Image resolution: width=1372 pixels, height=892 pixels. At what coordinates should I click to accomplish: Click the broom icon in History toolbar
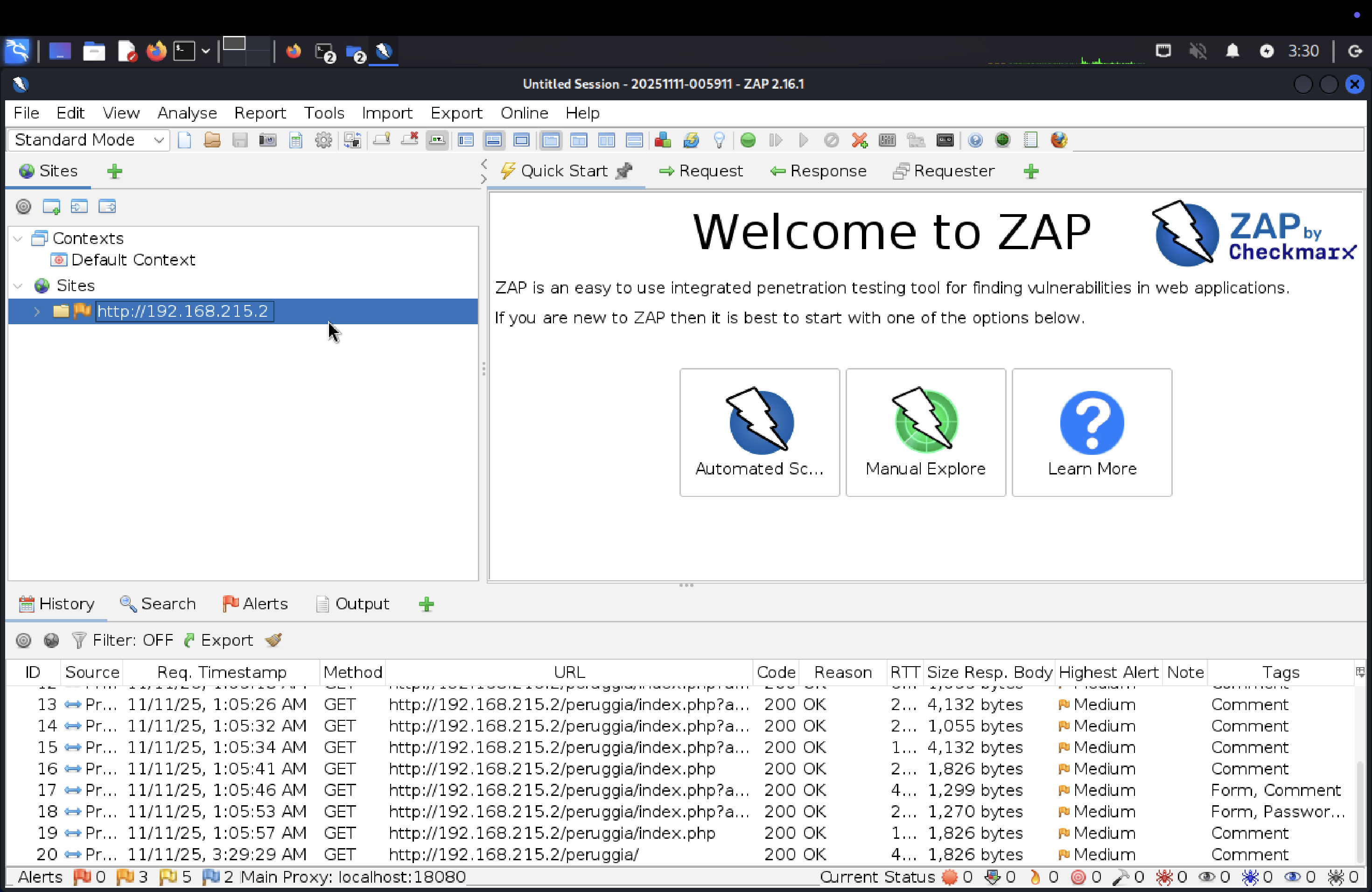[274, 640]
